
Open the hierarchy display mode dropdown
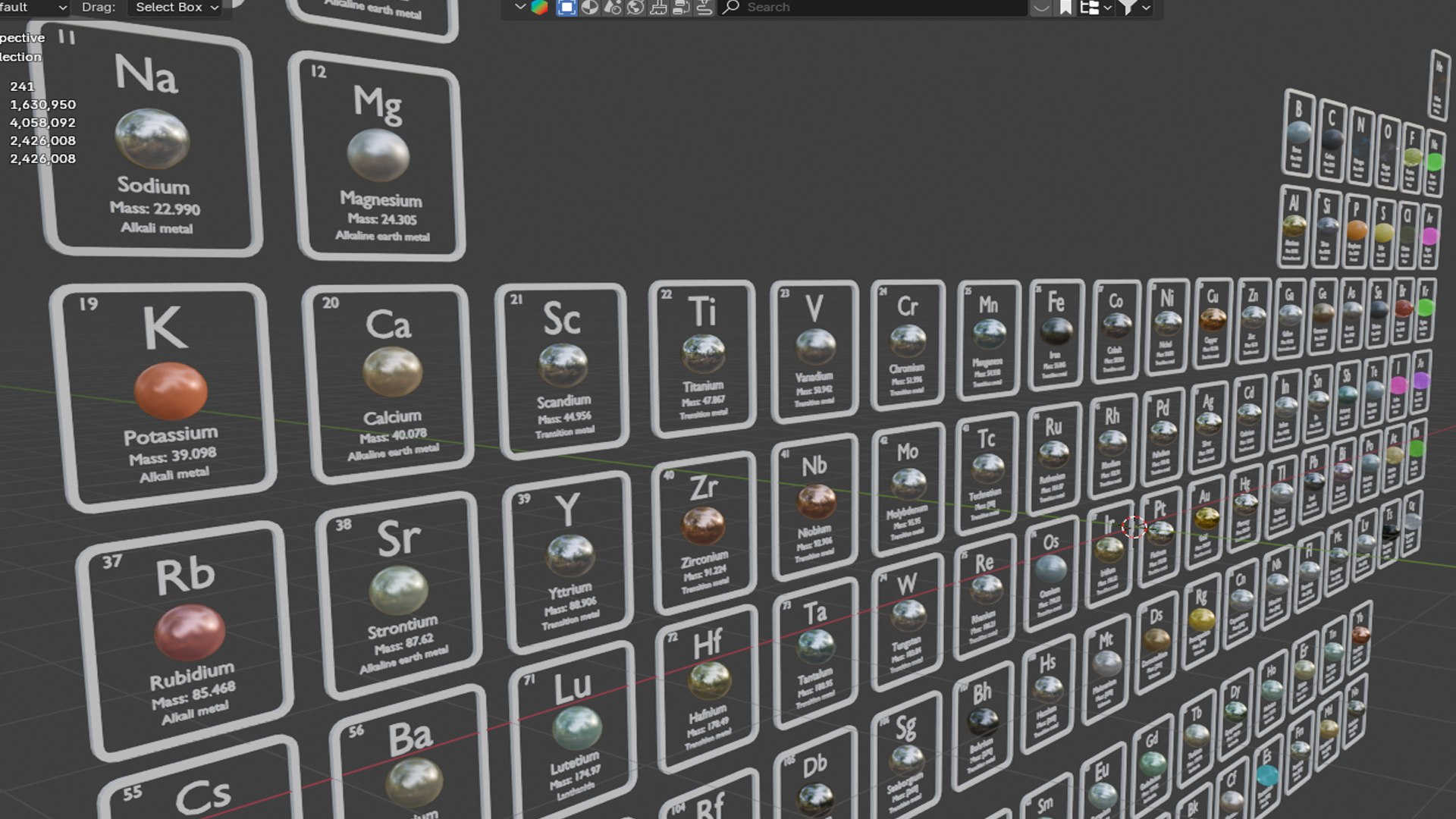click(x=1096, y=8)
